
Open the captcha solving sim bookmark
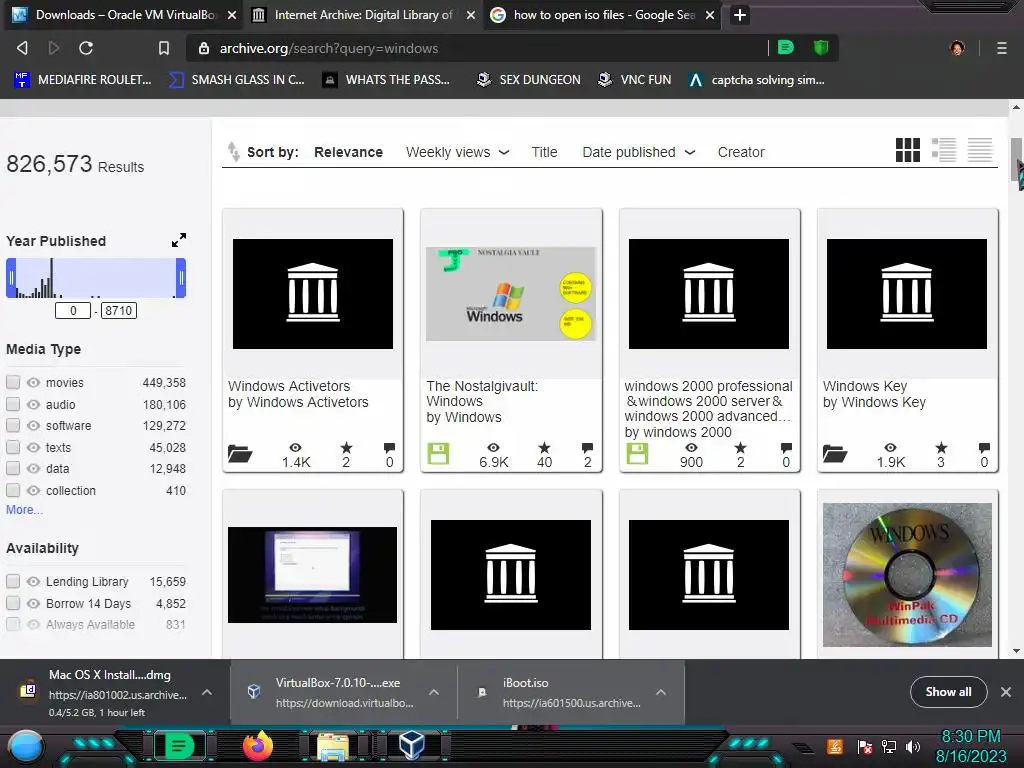coord(757,80)
